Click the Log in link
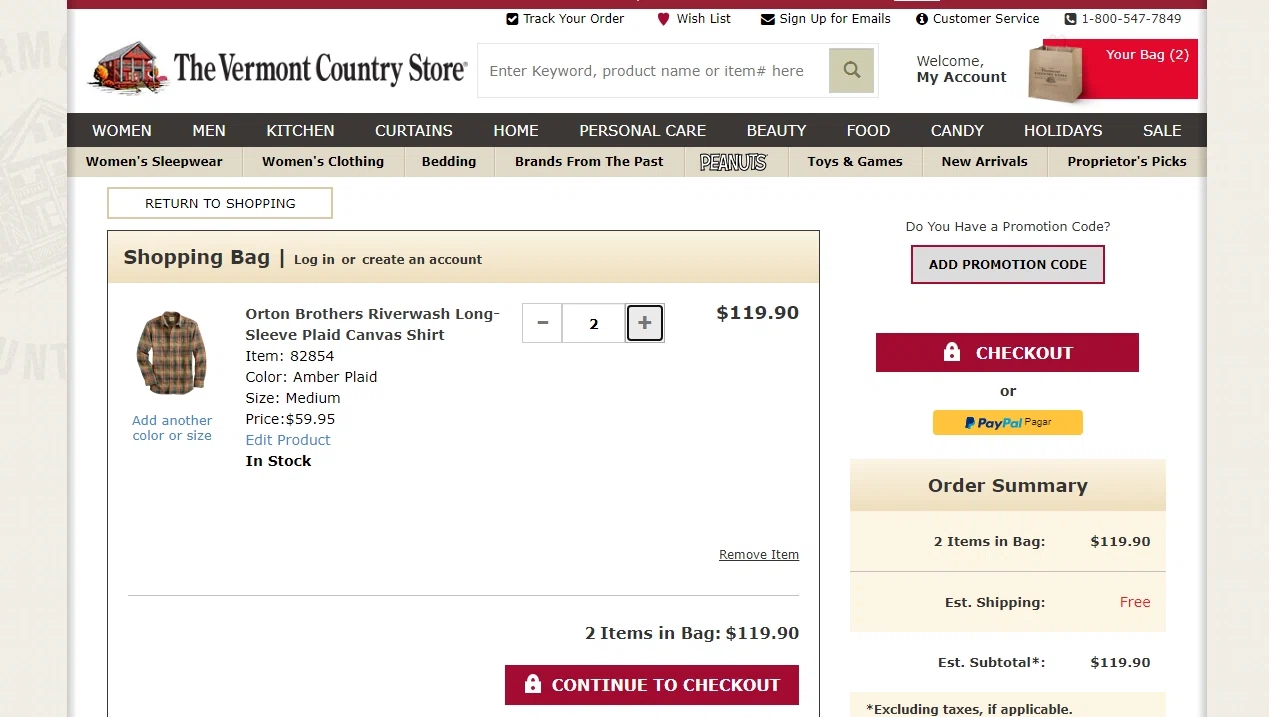1269x717 pixels. [314, 260]
